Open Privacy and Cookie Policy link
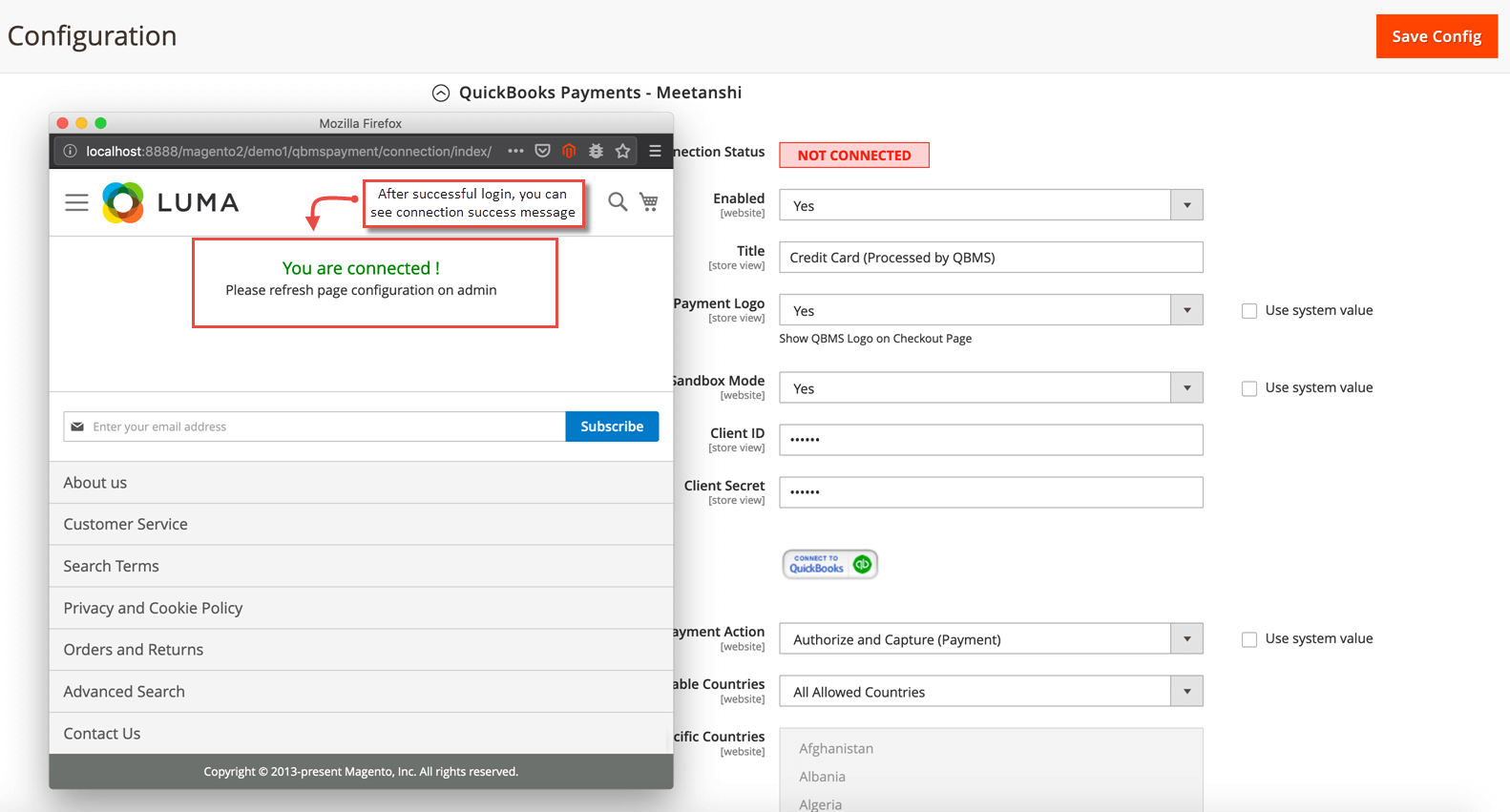The image size is (1510, 812). 154,608
